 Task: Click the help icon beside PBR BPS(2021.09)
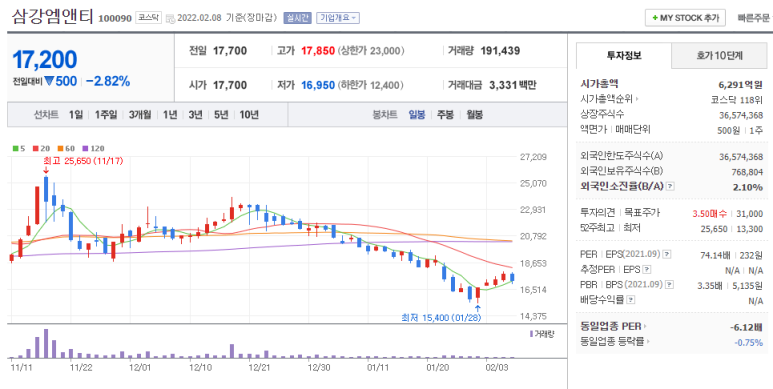669,284
